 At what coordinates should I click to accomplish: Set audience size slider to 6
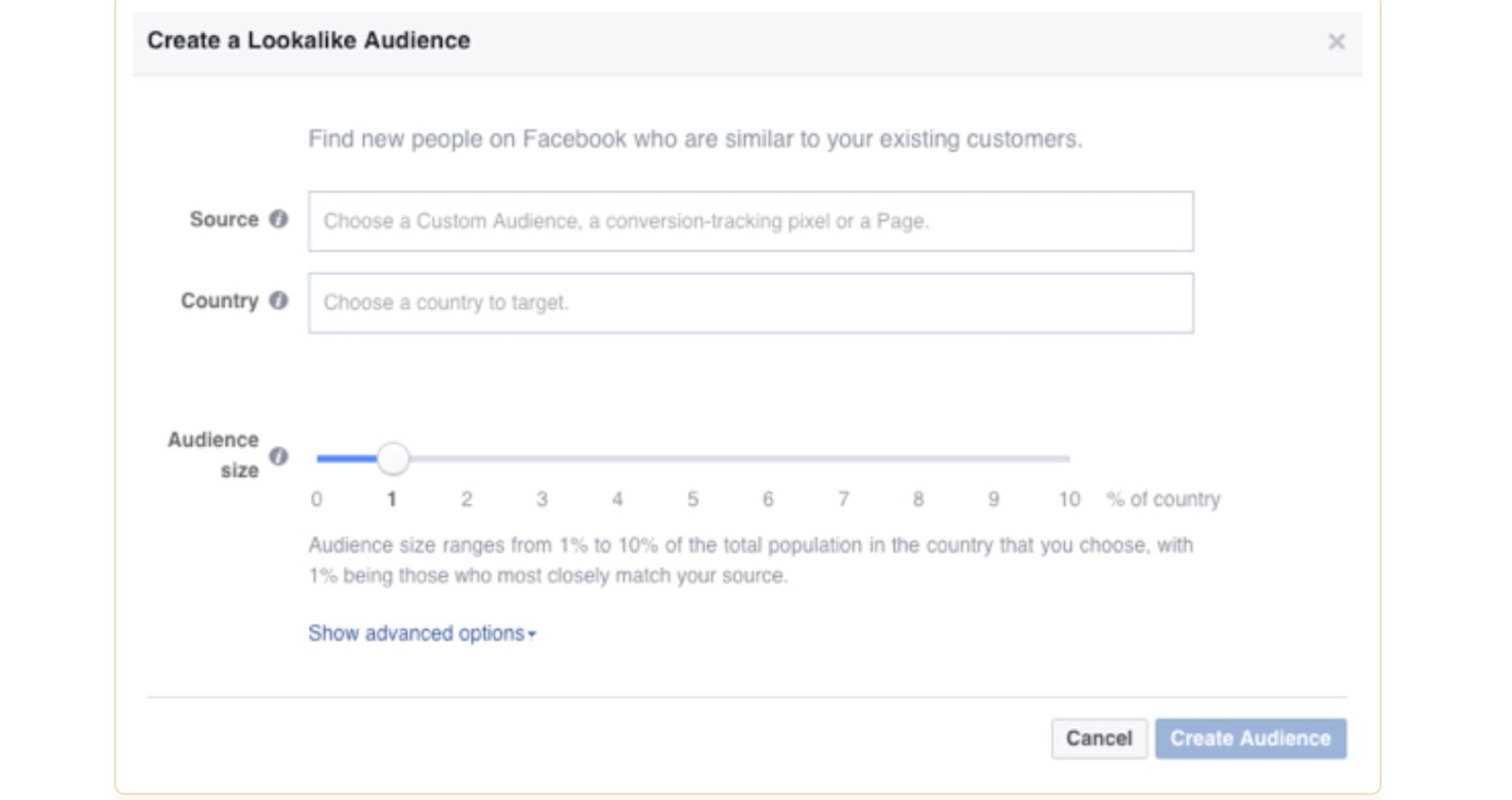tap(768, 459)
